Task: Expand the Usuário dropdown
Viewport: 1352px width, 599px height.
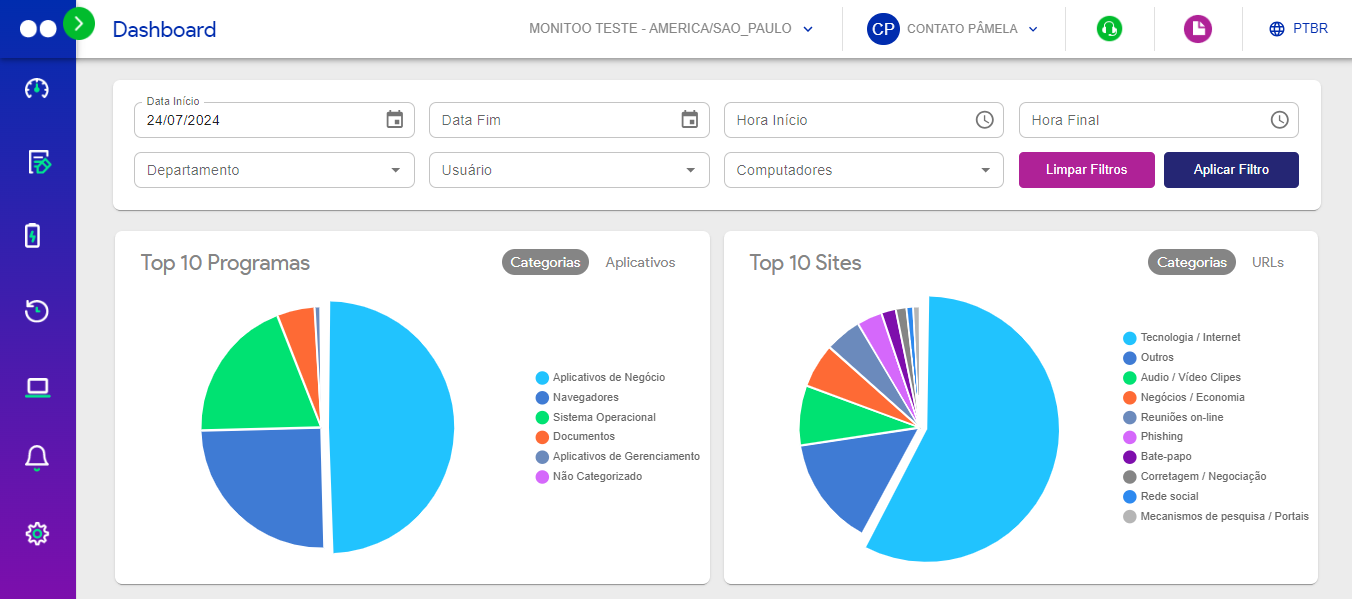Action: [x=569, y=170]
